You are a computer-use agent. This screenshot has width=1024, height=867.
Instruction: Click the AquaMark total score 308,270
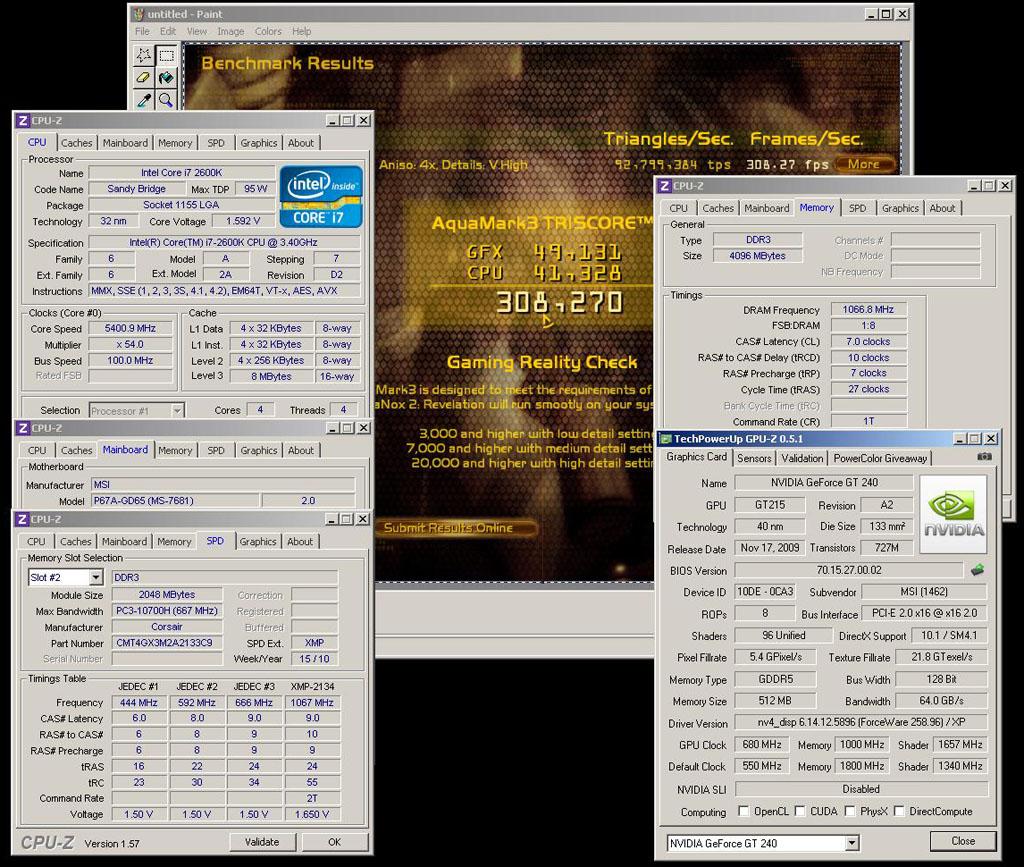[x=560, y=302]
